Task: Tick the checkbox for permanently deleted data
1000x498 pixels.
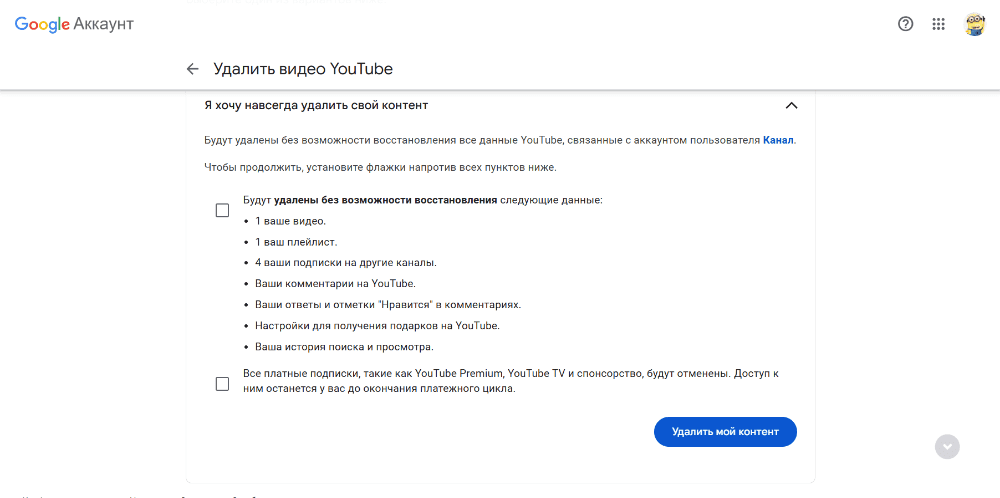Action: [x=222, y=210]
